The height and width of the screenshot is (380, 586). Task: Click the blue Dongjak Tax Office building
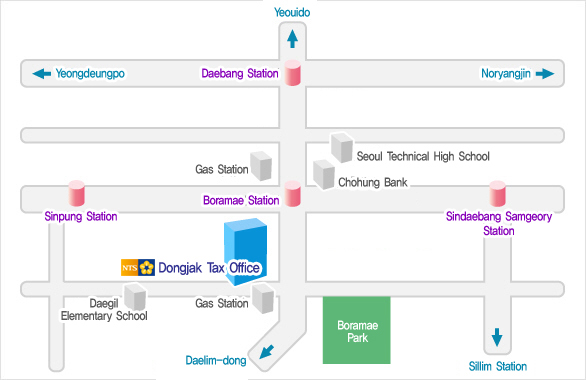[x=246, y=251]
